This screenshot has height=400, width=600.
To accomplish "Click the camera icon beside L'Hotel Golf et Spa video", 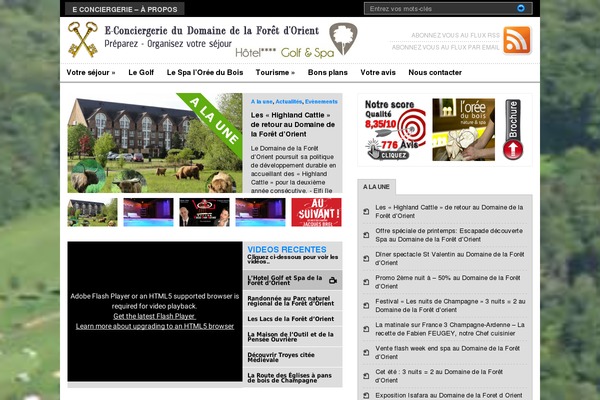I will tap(333, 281).
